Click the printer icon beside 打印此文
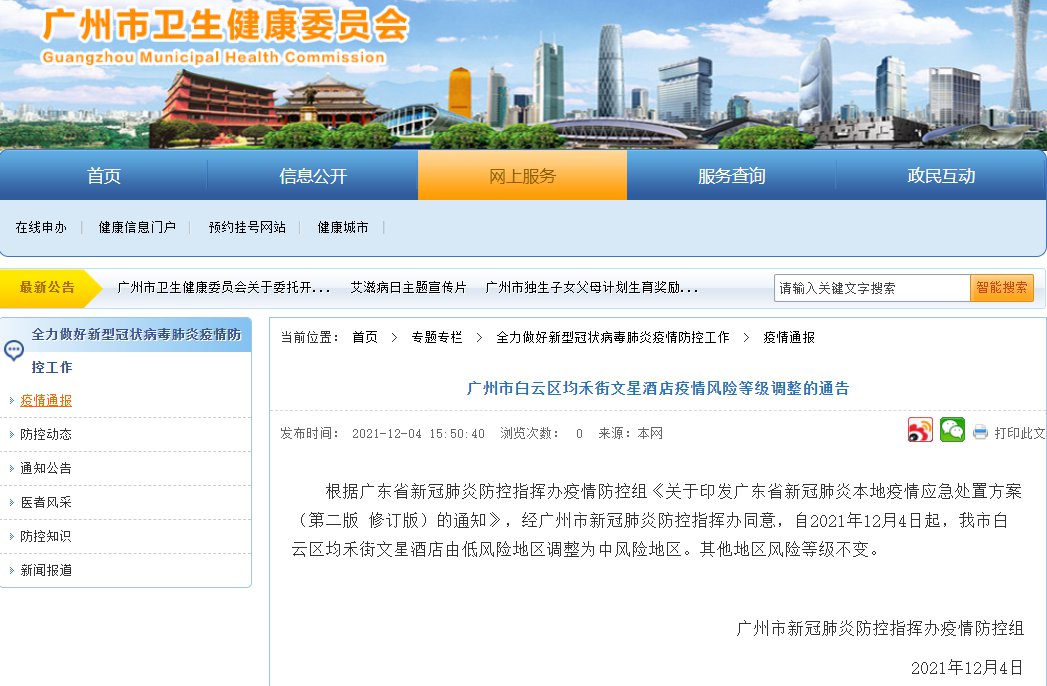Screen dimensions: 1047x686 click(980, 433)
